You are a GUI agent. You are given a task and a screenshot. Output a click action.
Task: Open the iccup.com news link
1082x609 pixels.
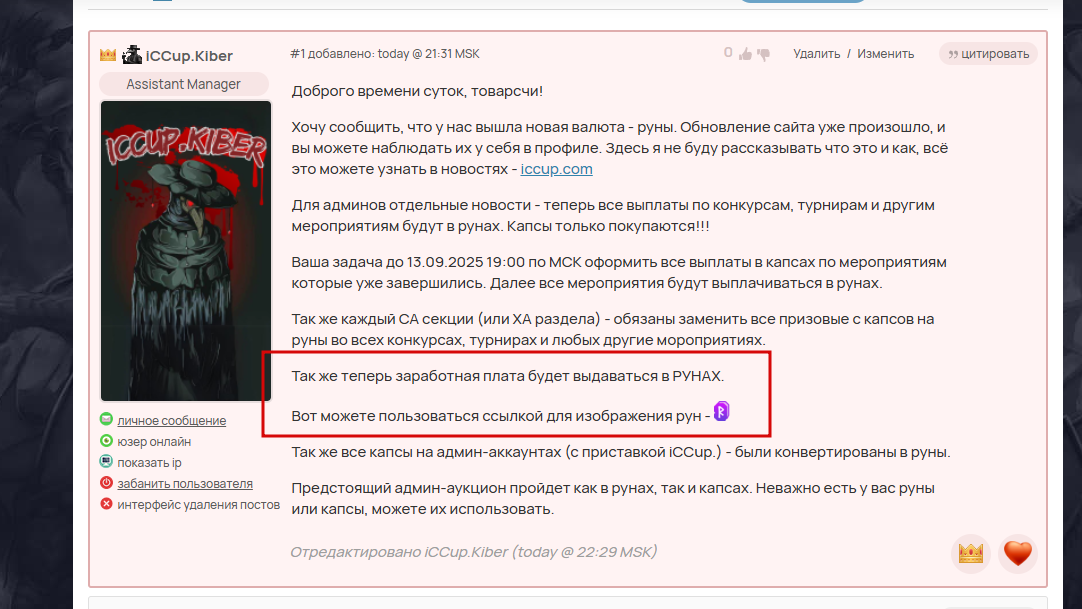pyautogui.click(x=556, y=169)
